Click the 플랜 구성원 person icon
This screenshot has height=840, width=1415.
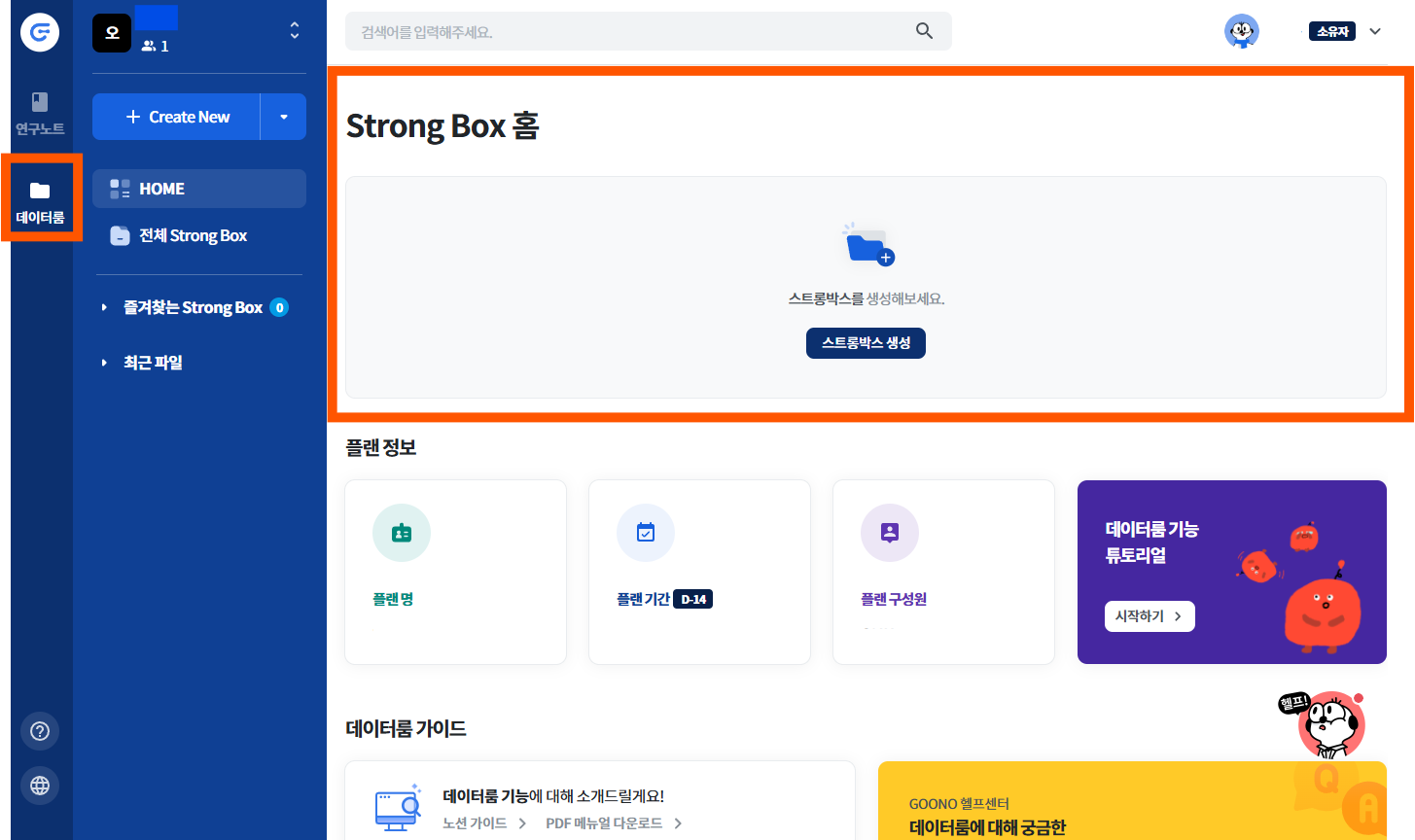(890, 533)
